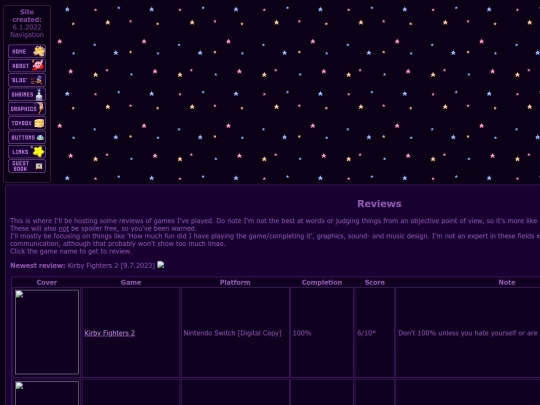Image resolution: width=540 pixels, height=405 pixels.
Task: Click the 'Note' column header
Action: (x=507, y=282)
